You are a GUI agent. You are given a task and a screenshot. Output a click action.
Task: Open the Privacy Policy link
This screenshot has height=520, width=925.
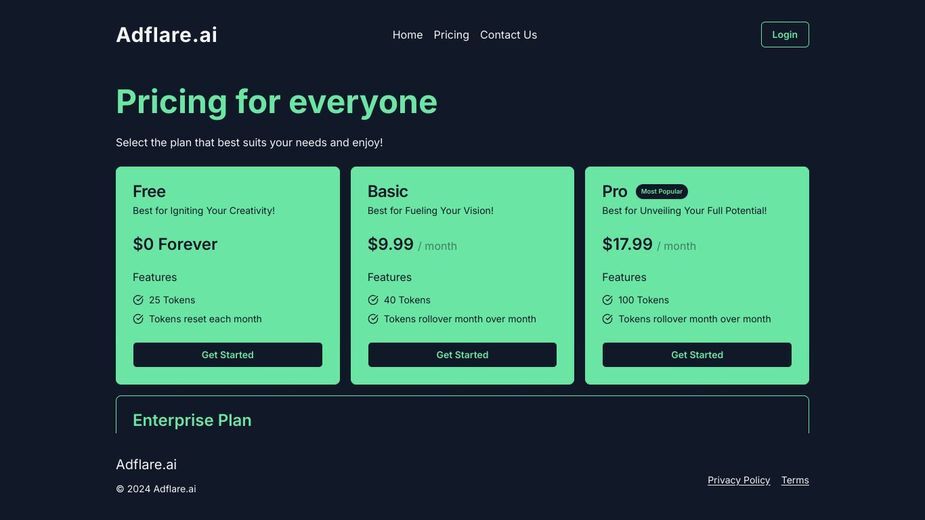[739, 480]
